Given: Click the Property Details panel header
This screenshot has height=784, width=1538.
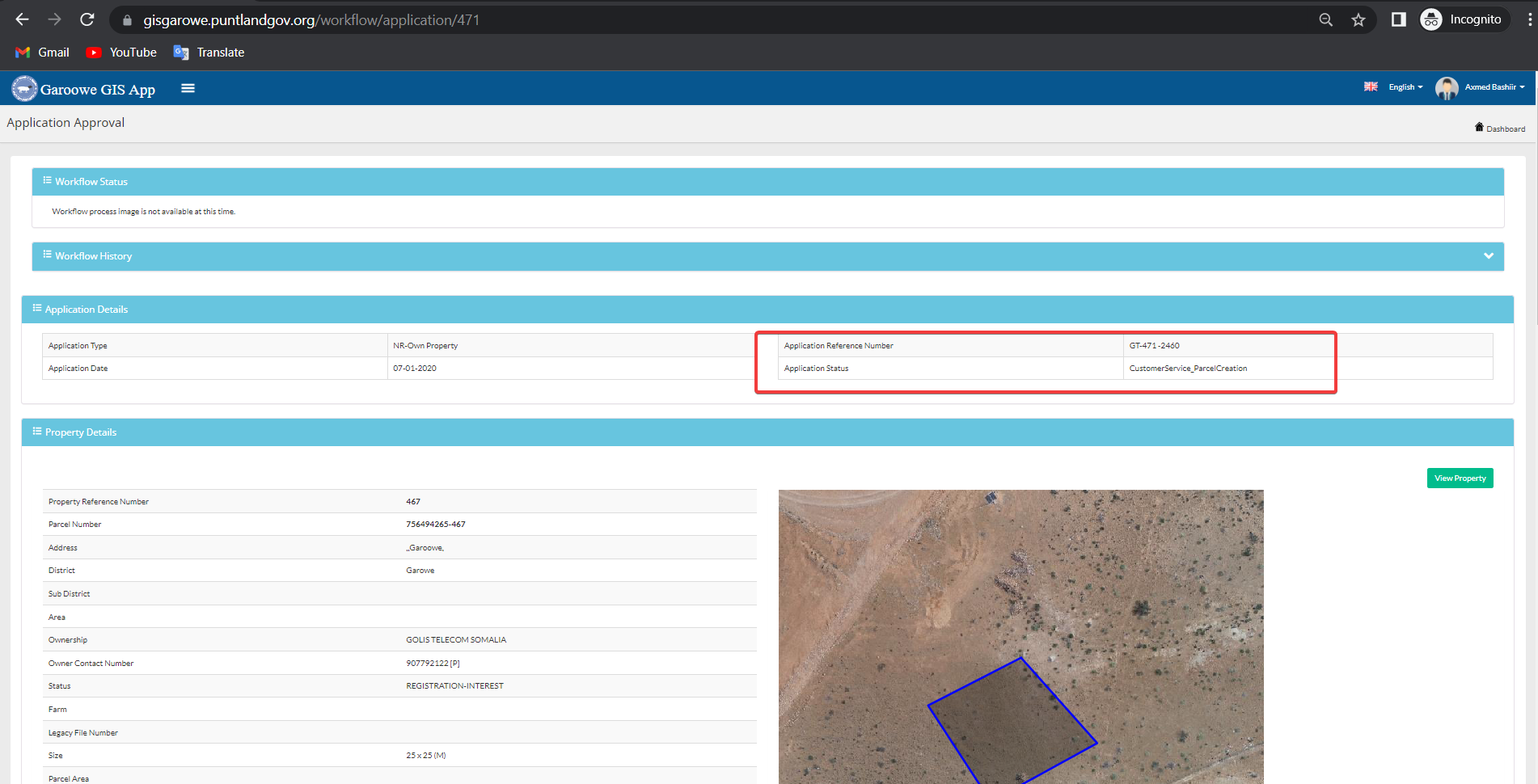Looking at the screenshot, I should point(767,432).
